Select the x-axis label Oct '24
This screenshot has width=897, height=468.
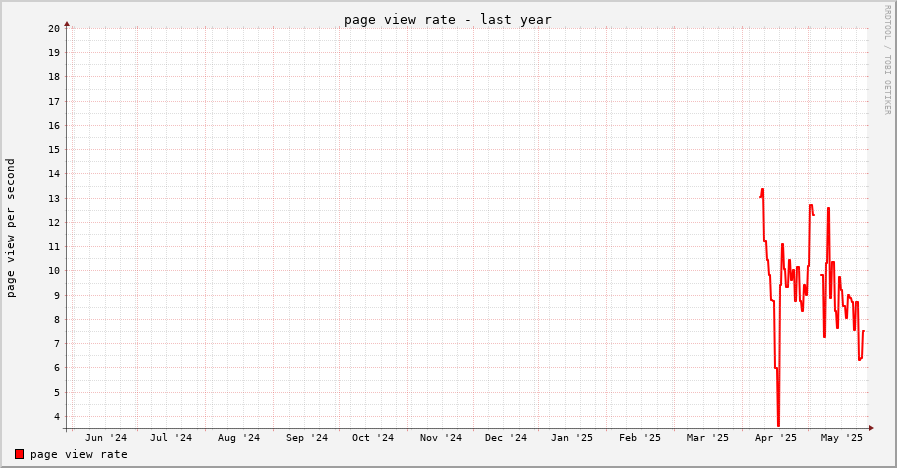[x=373, y=438]
